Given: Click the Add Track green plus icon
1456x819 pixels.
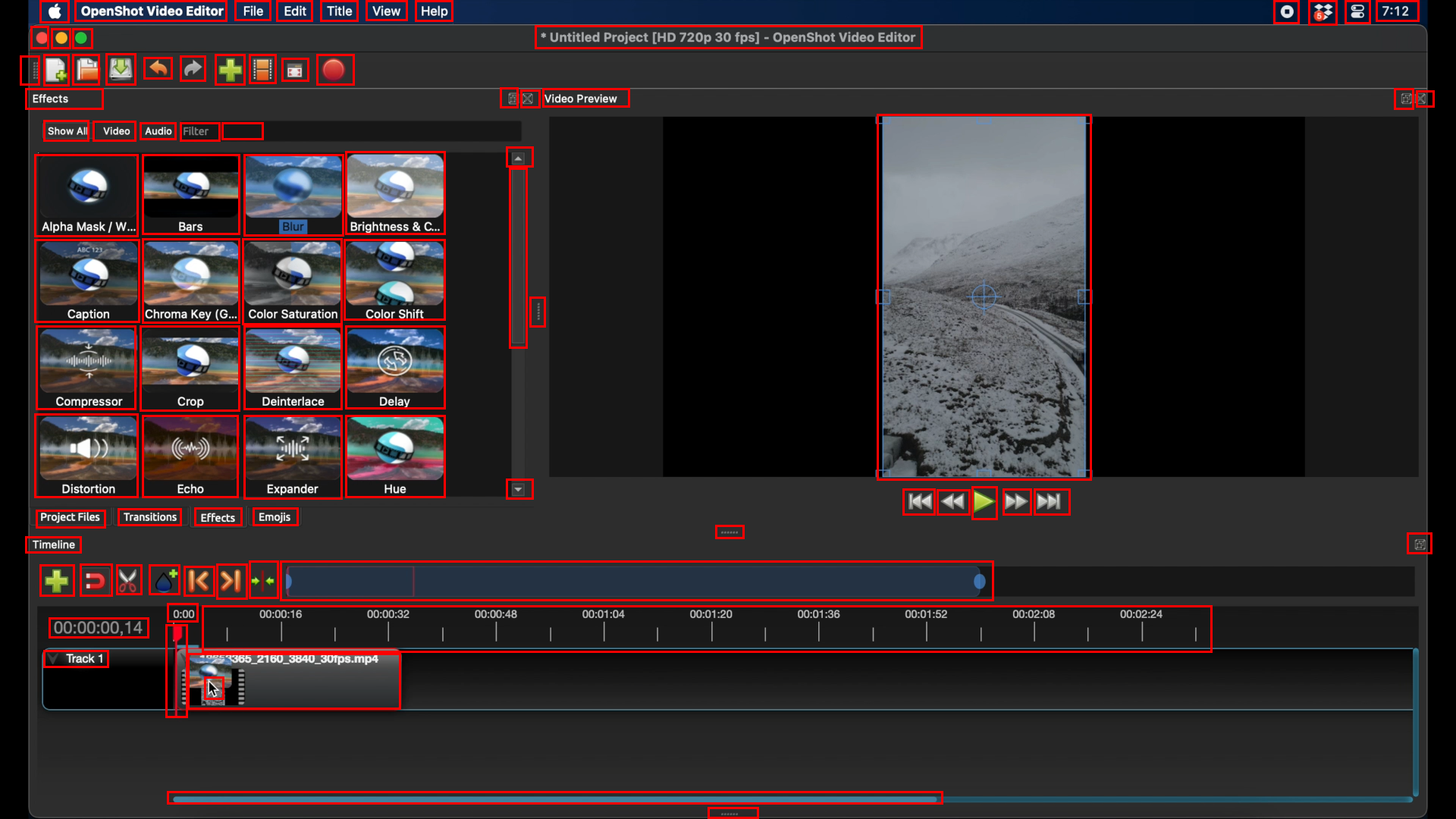Looking at the screenshot, I should (57, 582).
